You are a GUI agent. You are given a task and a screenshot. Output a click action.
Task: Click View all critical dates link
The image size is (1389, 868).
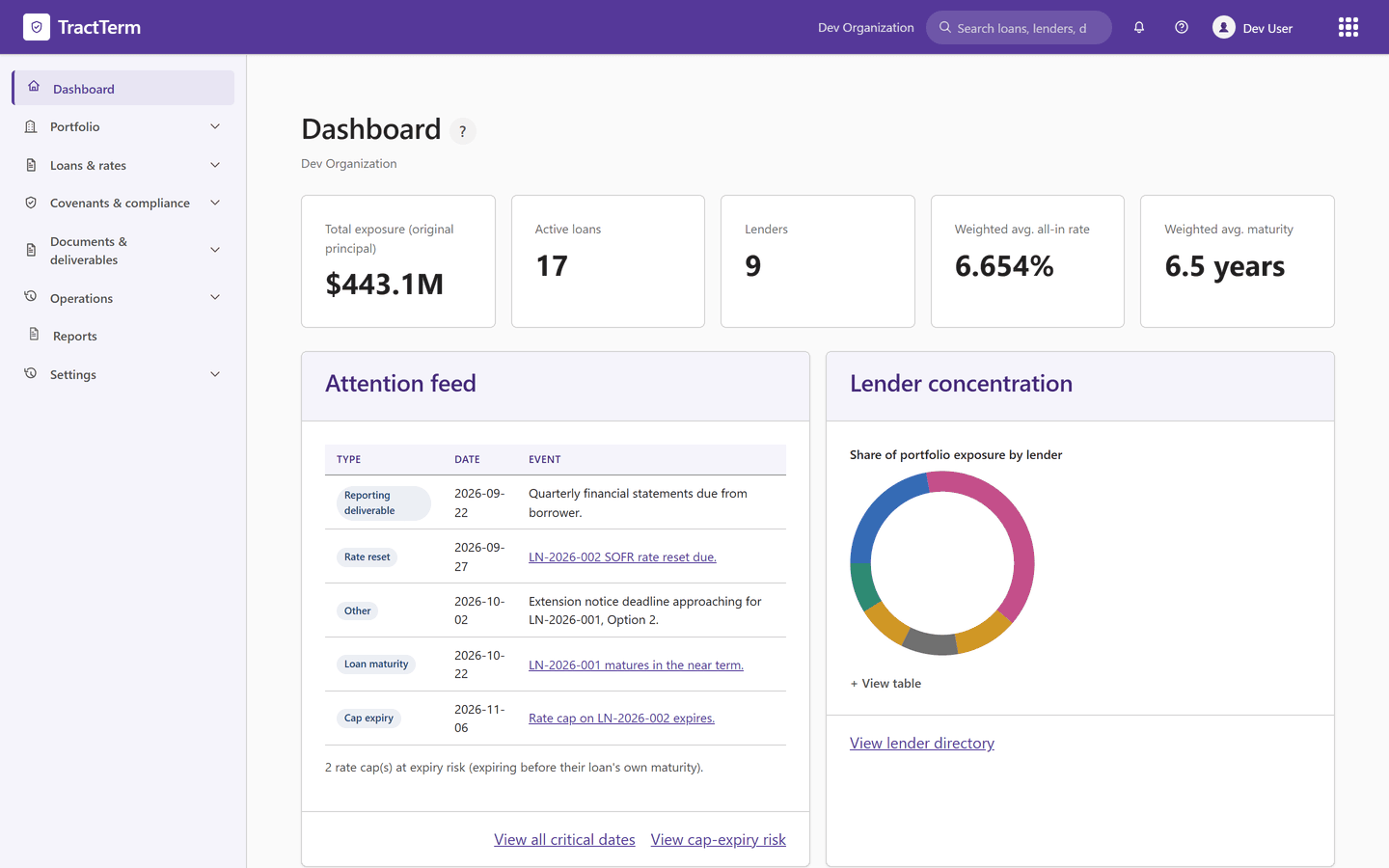tap(564, 839)
